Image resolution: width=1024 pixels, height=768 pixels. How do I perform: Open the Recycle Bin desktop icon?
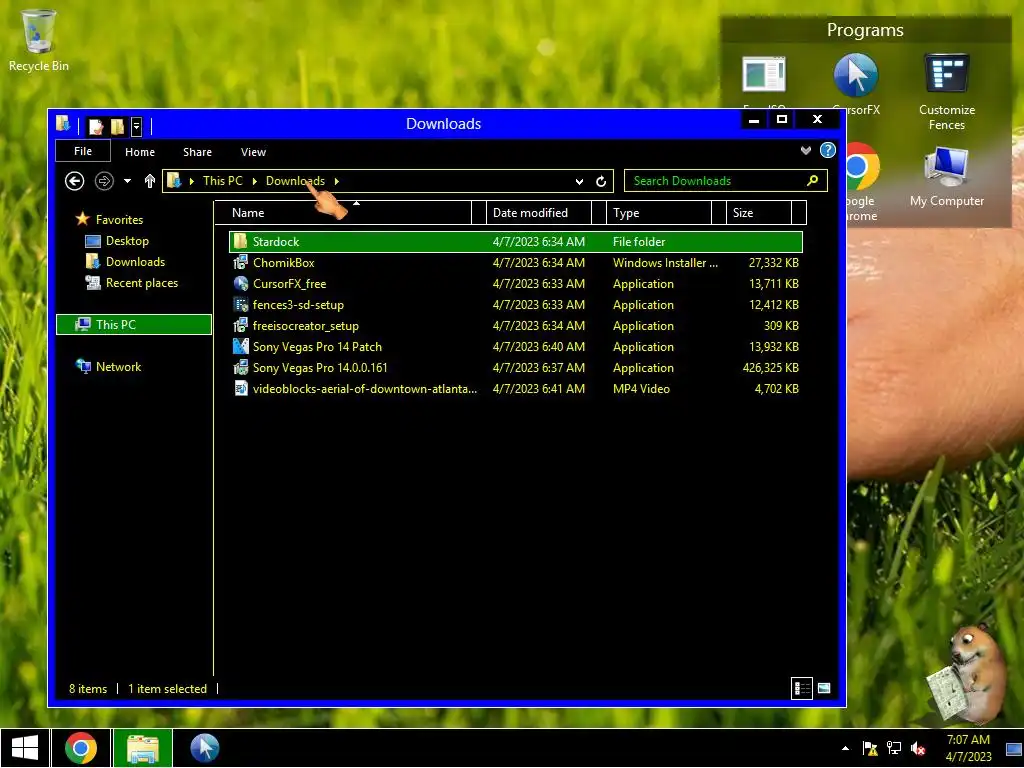(39, 40)
